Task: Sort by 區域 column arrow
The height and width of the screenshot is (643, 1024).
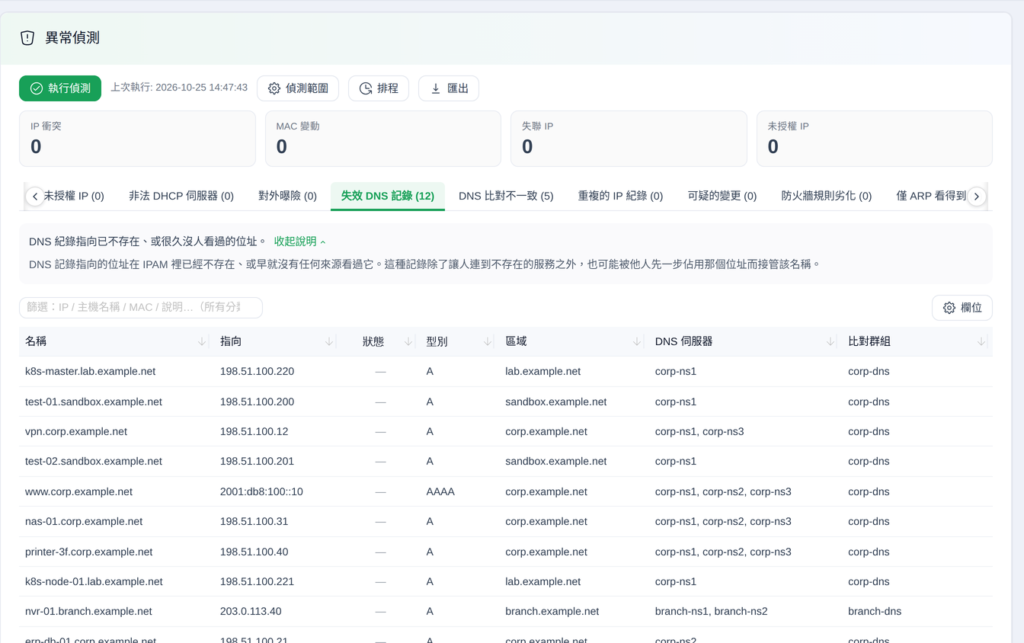Action: (637, 341)
